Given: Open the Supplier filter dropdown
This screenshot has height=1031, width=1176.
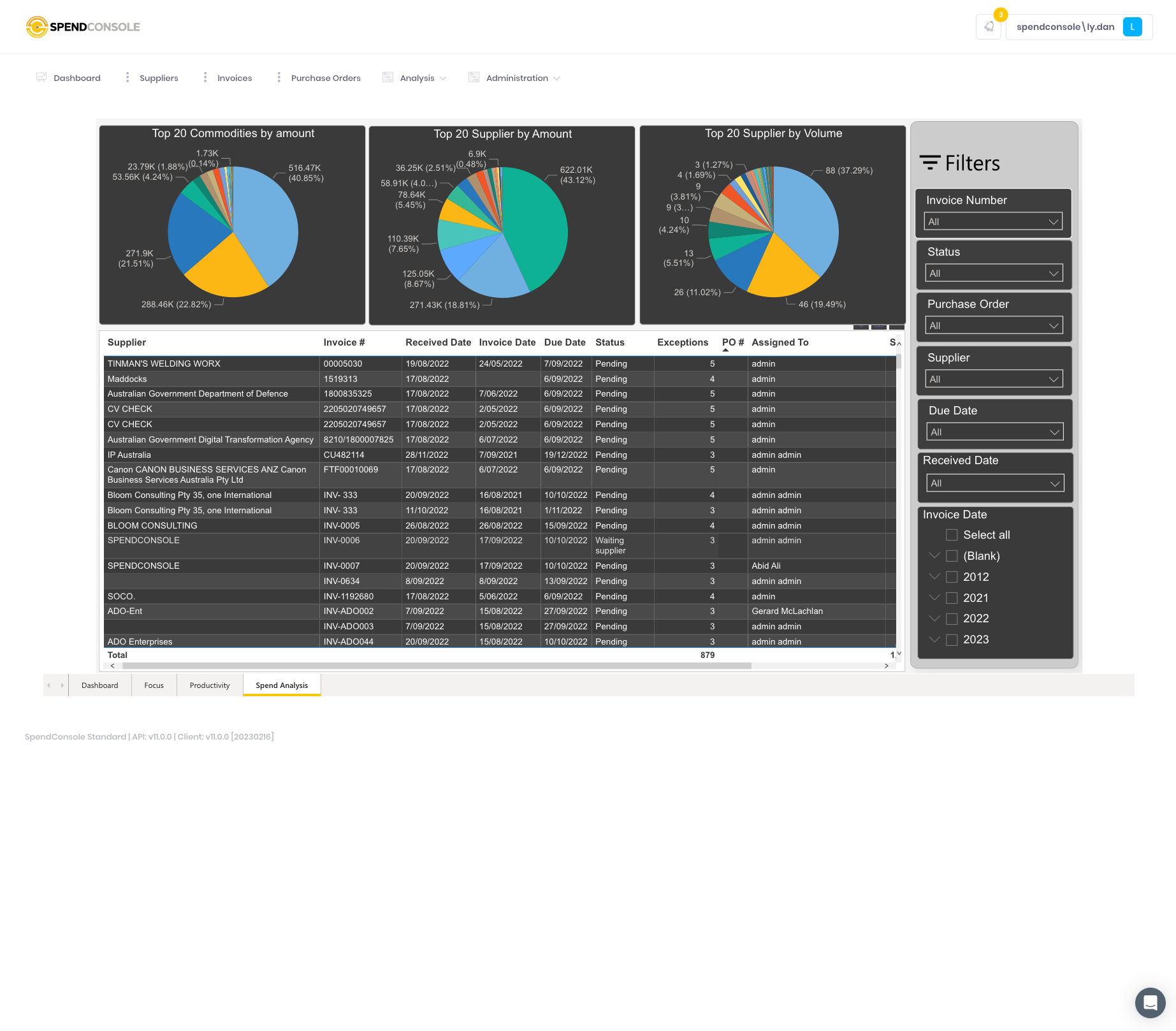Looking at the screenshot, I should point(994,378).
